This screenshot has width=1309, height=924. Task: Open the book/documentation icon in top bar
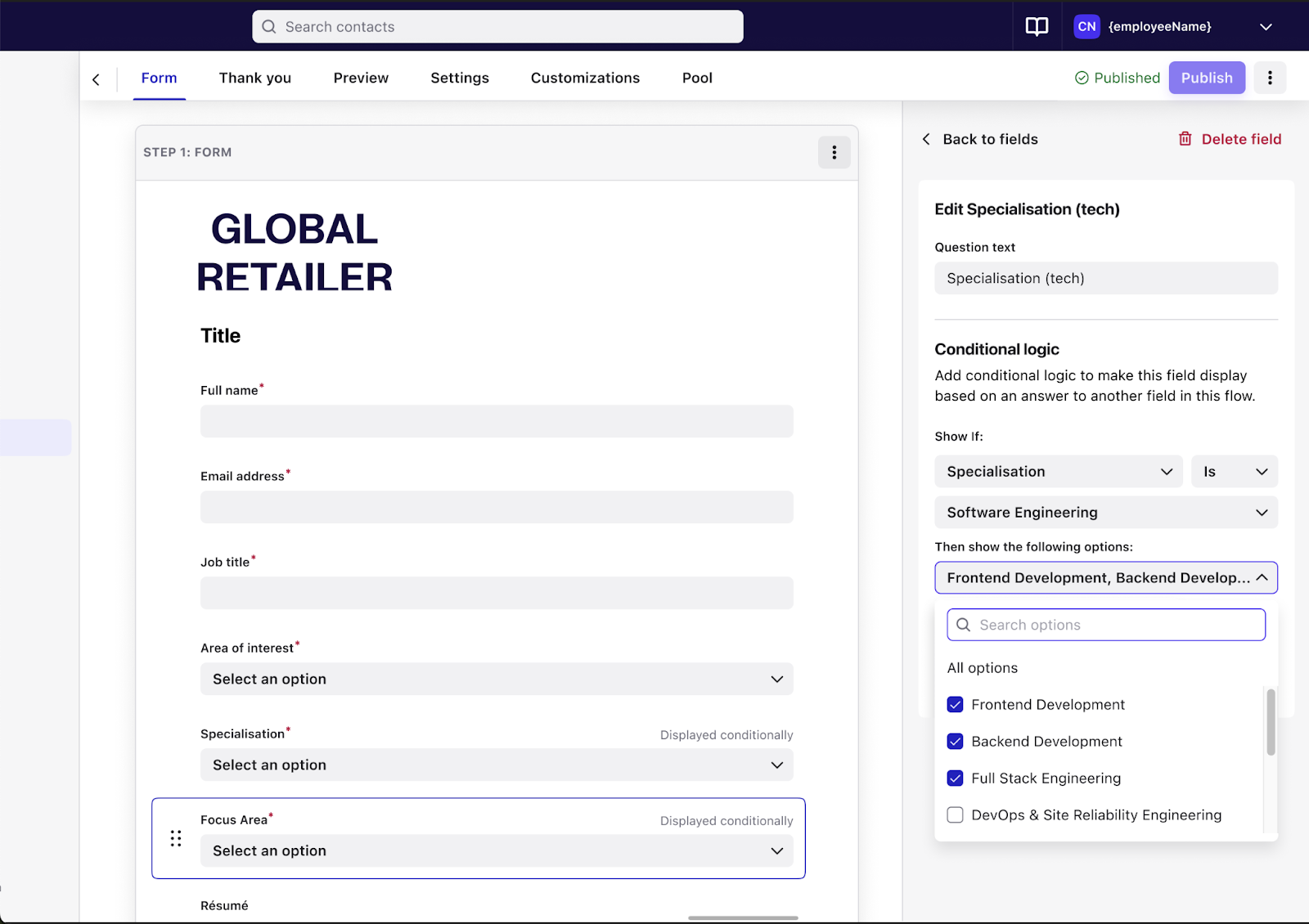(x=1037, y=27)
